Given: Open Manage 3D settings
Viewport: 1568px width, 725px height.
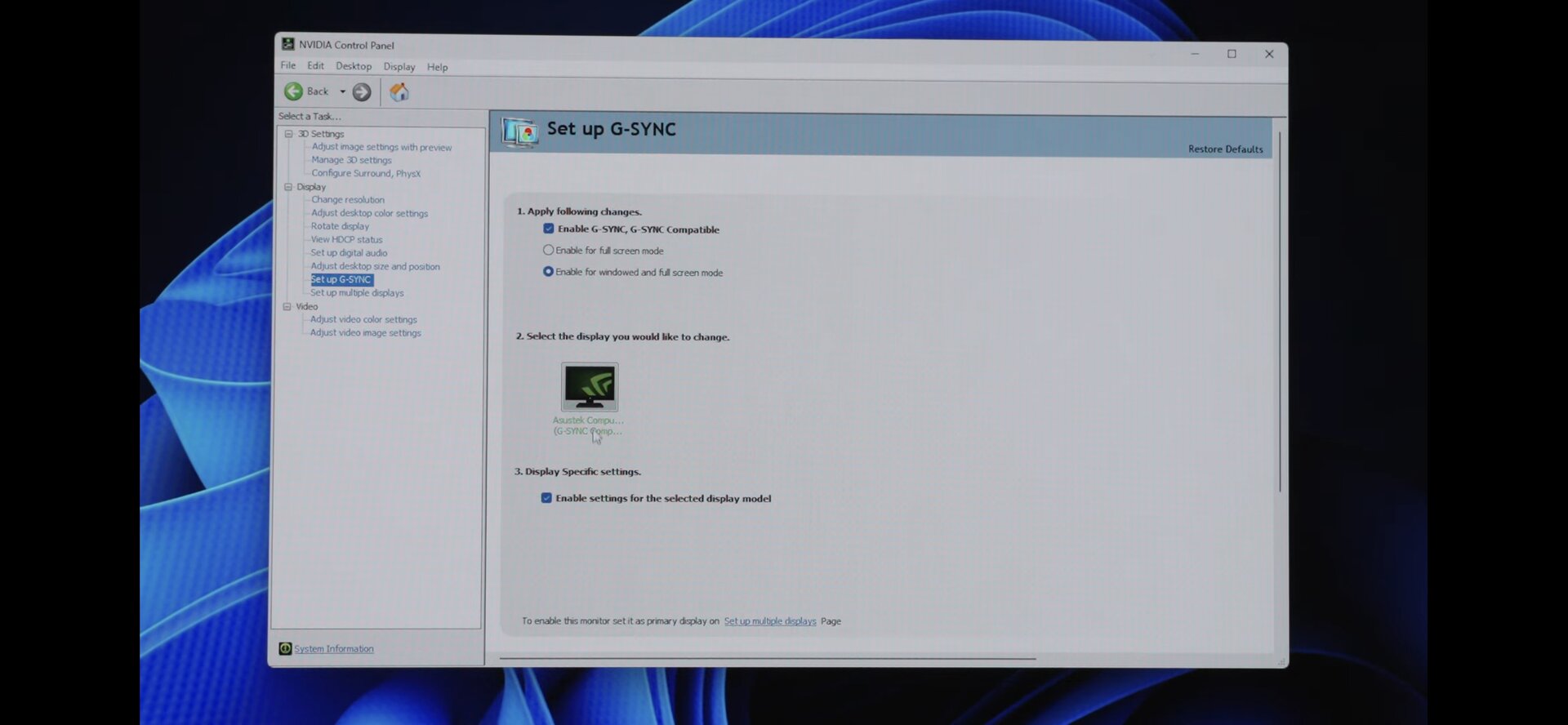Looking at the screenshot, I should 351,160.
